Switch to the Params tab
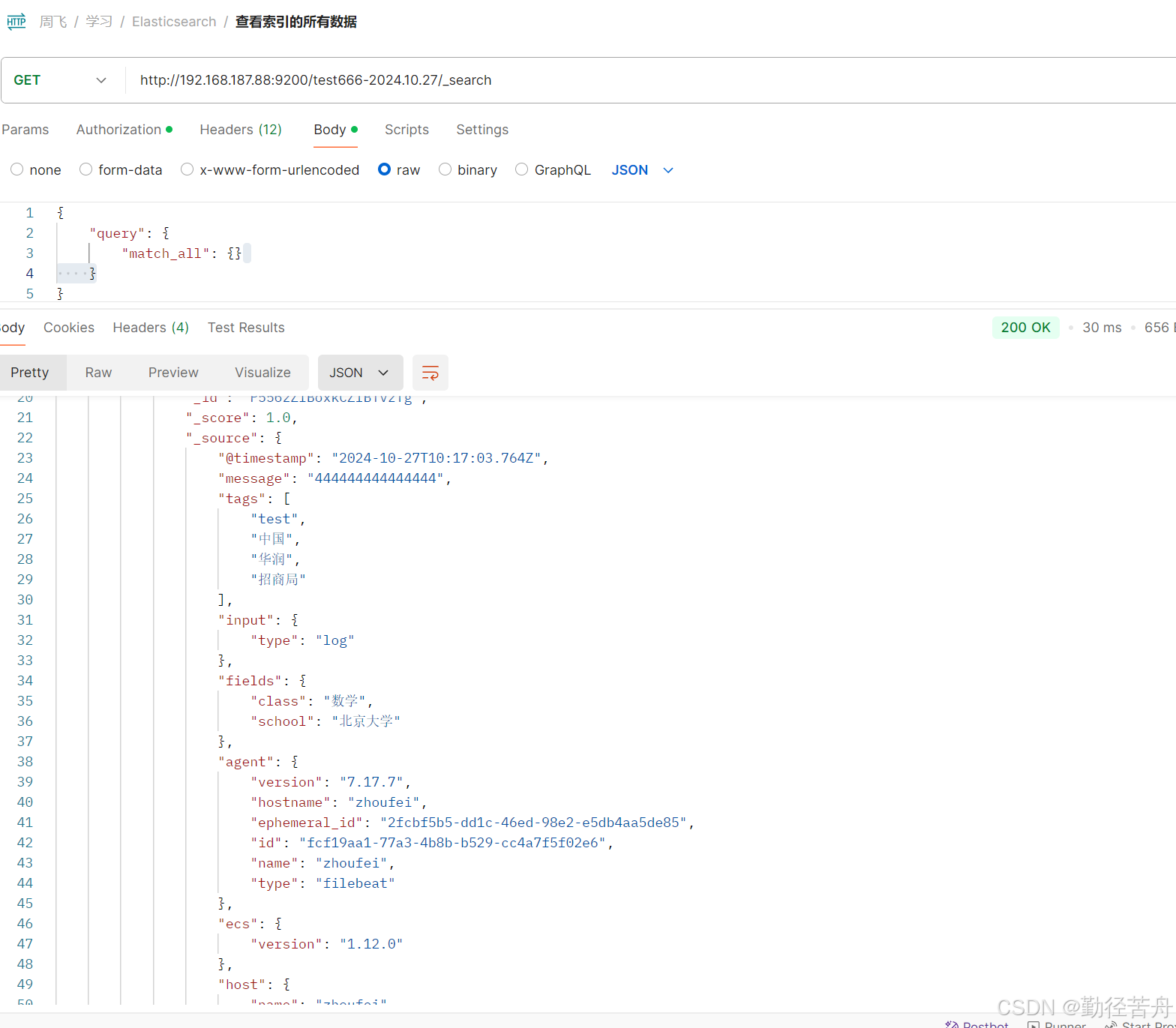Viewport: 1176px width, 1028px height. point(25,130)
